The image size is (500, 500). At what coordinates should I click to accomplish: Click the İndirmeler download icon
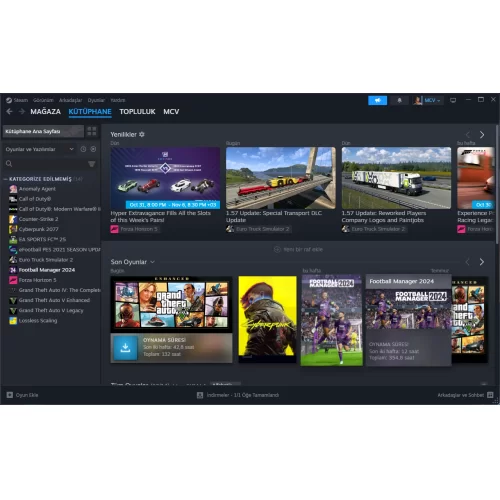point(200,395)
